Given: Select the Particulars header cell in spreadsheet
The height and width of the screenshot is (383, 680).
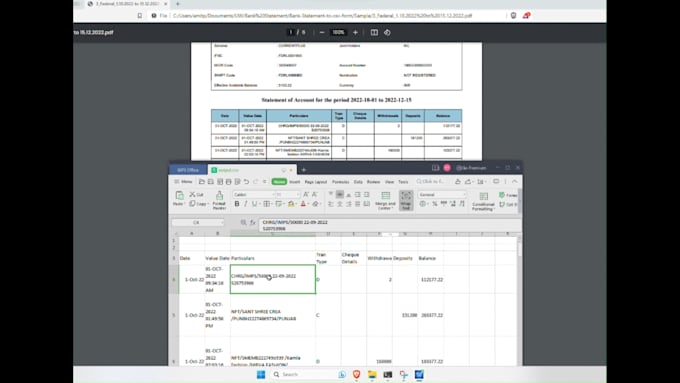Looking at the screenshot, I should tap(273, 258).
